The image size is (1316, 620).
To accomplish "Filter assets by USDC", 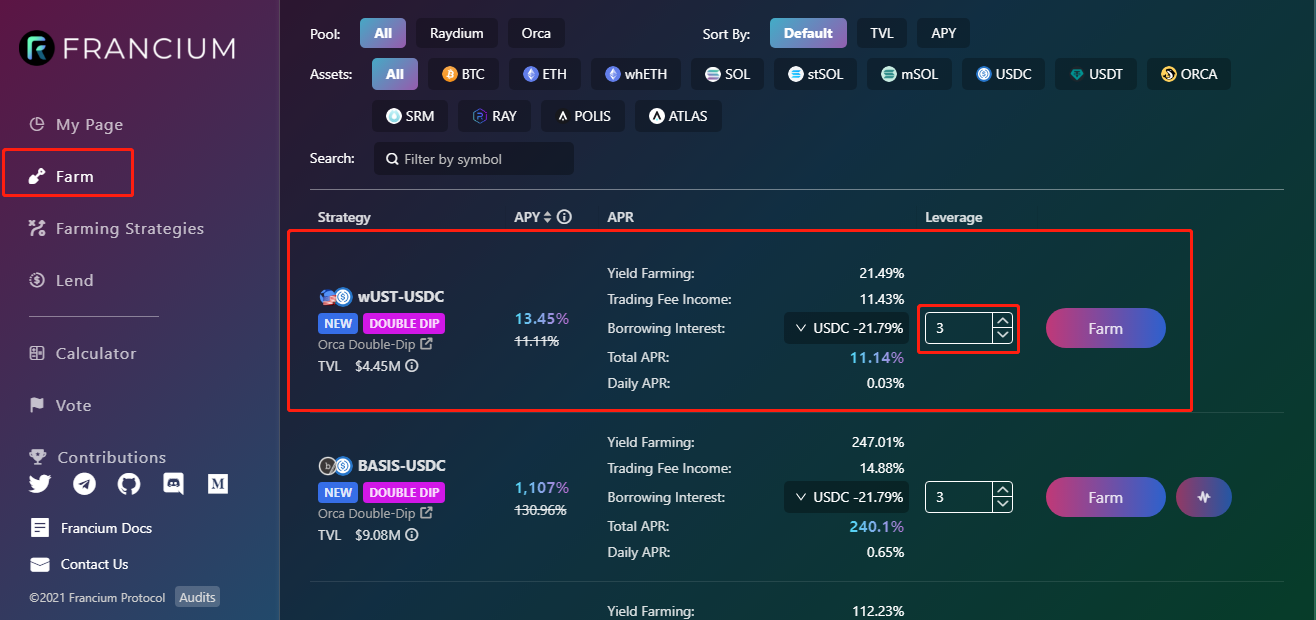I will click(x=1004, y=74).
